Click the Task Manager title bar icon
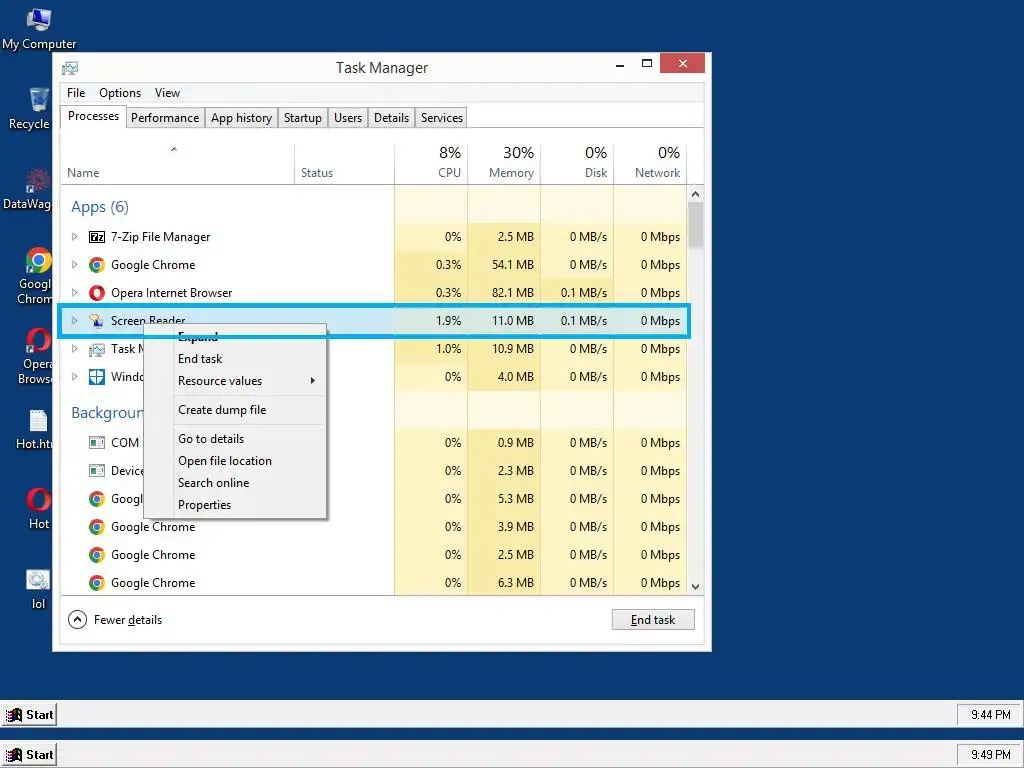This screenshot has height=768, width=1024. [70, 68]
